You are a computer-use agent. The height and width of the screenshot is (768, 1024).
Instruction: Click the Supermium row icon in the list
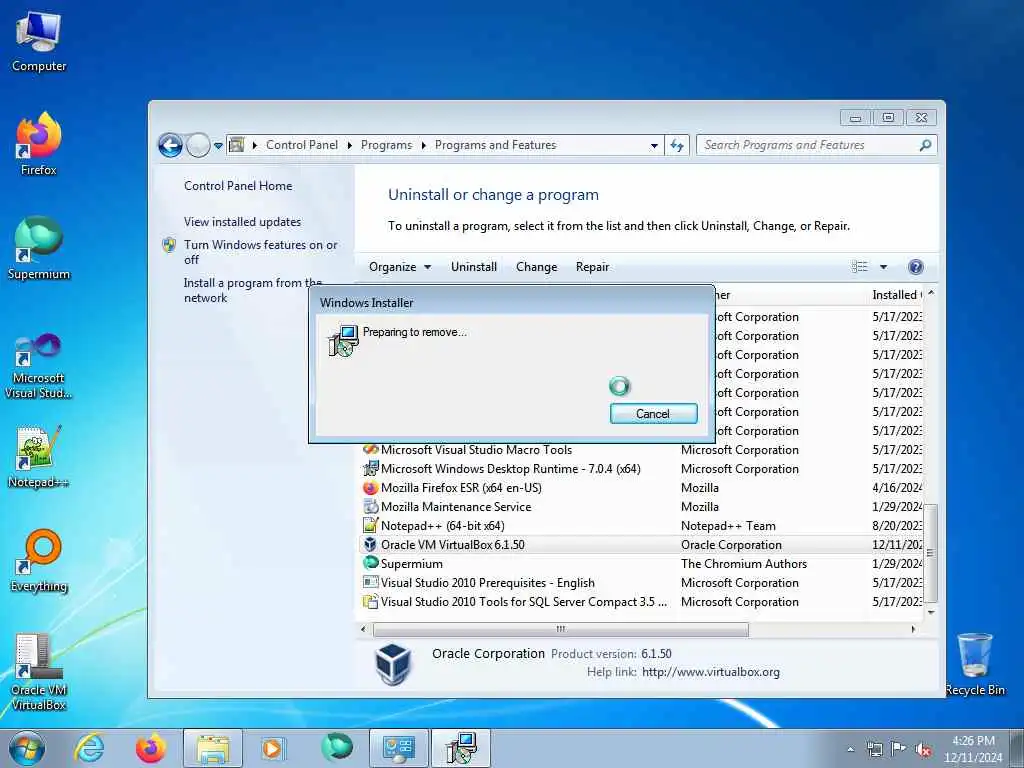(x=370, y=563)
